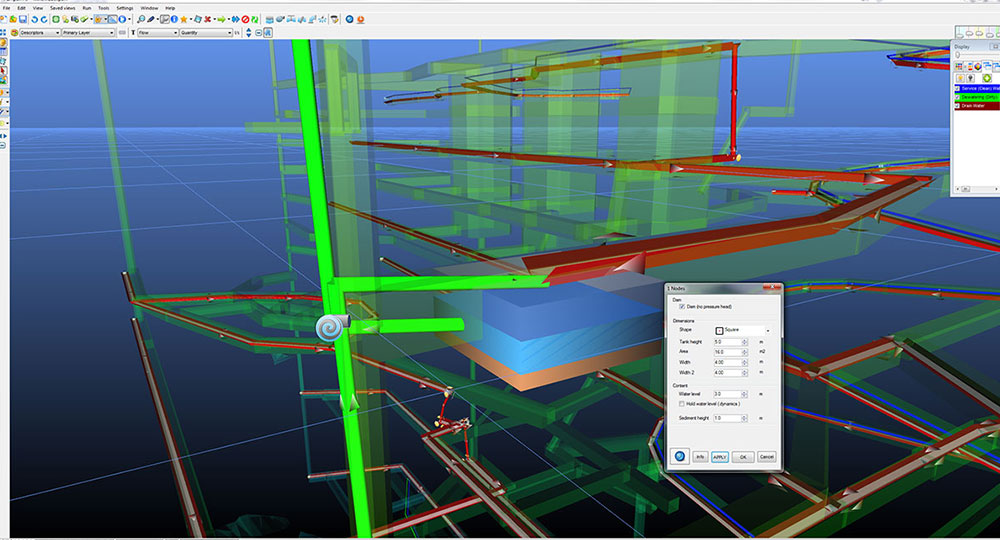Toggle Hold water level (dynamics) checkbox
This screenshot has width=1000, height=540.
[681, 404]
